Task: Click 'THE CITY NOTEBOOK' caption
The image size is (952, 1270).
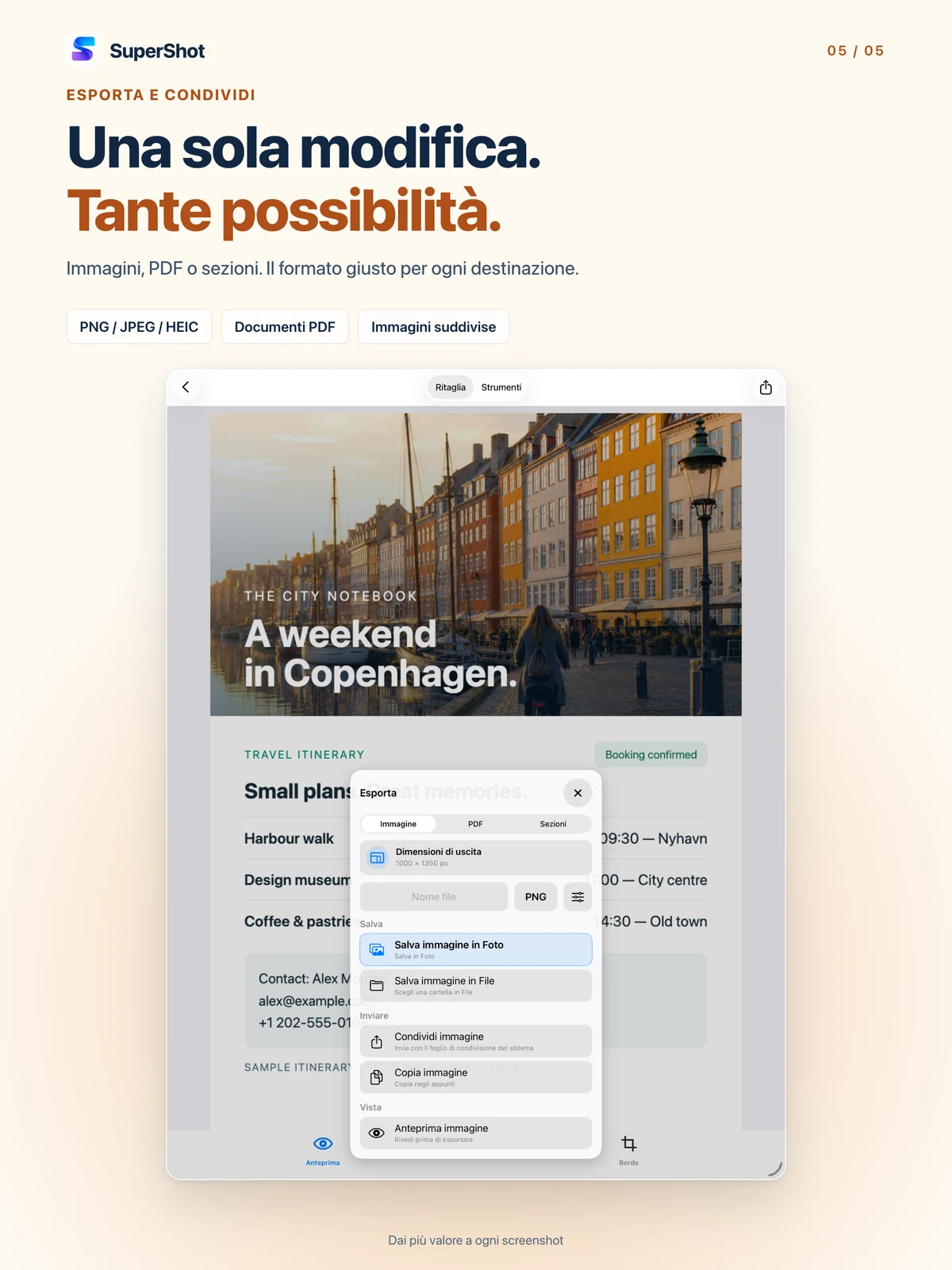Action: click(x=331, y=596)
